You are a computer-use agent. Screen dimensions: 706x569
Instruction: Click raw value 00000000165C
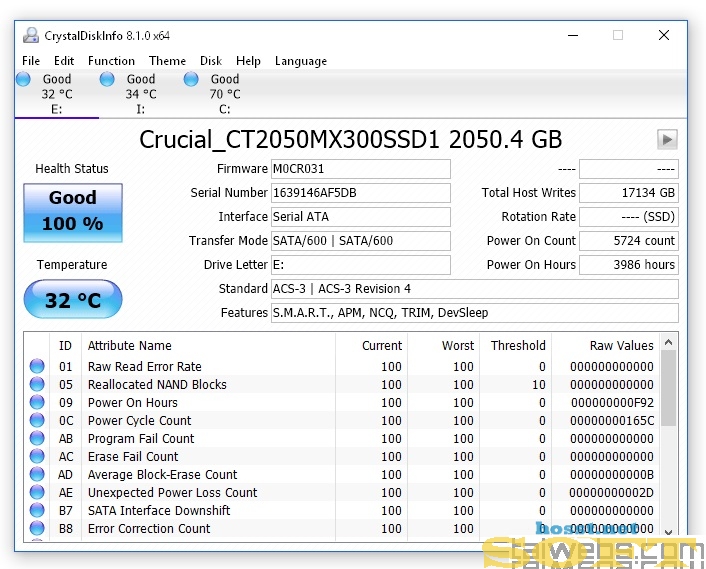[x=612, y=420]
